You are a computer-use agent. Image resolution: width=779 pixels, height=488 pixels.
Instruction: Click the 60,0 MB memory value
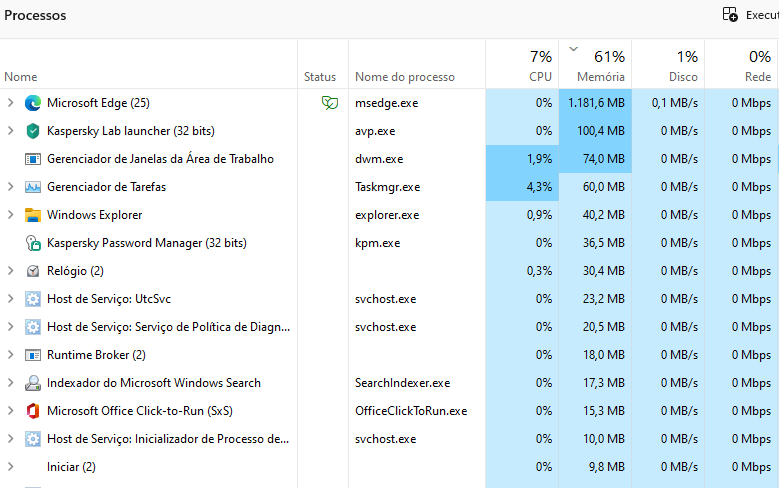(604, 187)
